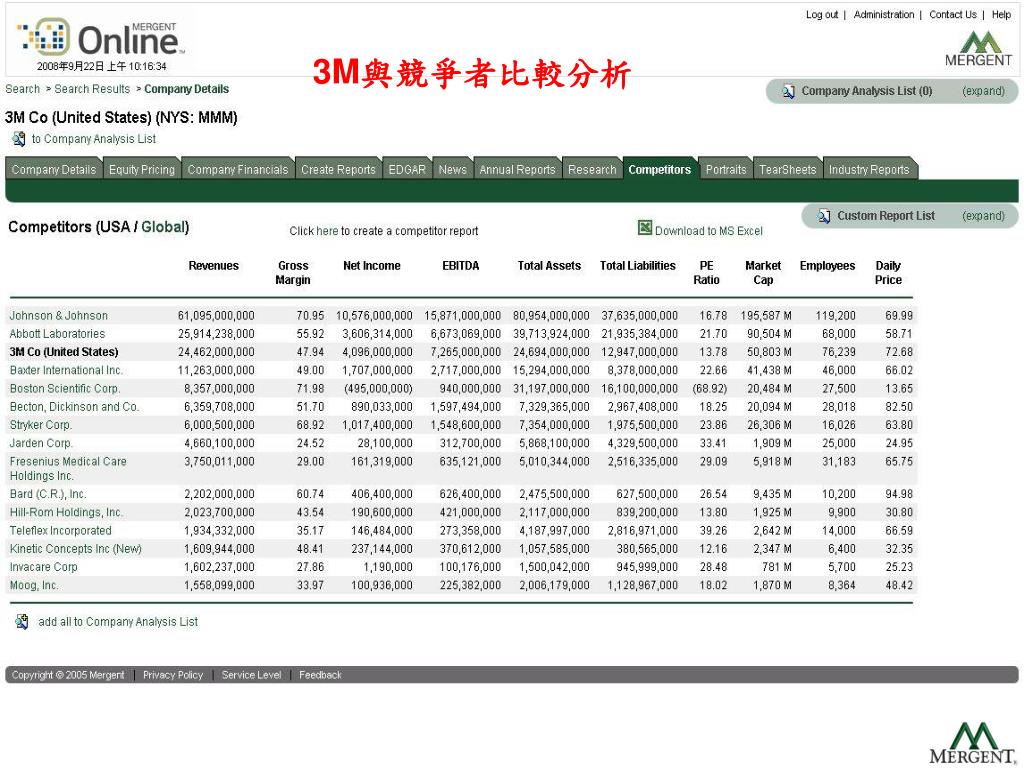This screenshot has width=1024, height=768.
Task: Open Fresenius Medical Care Holdings Inc. link
Action: pyautogui.click(x=68, y=469)
